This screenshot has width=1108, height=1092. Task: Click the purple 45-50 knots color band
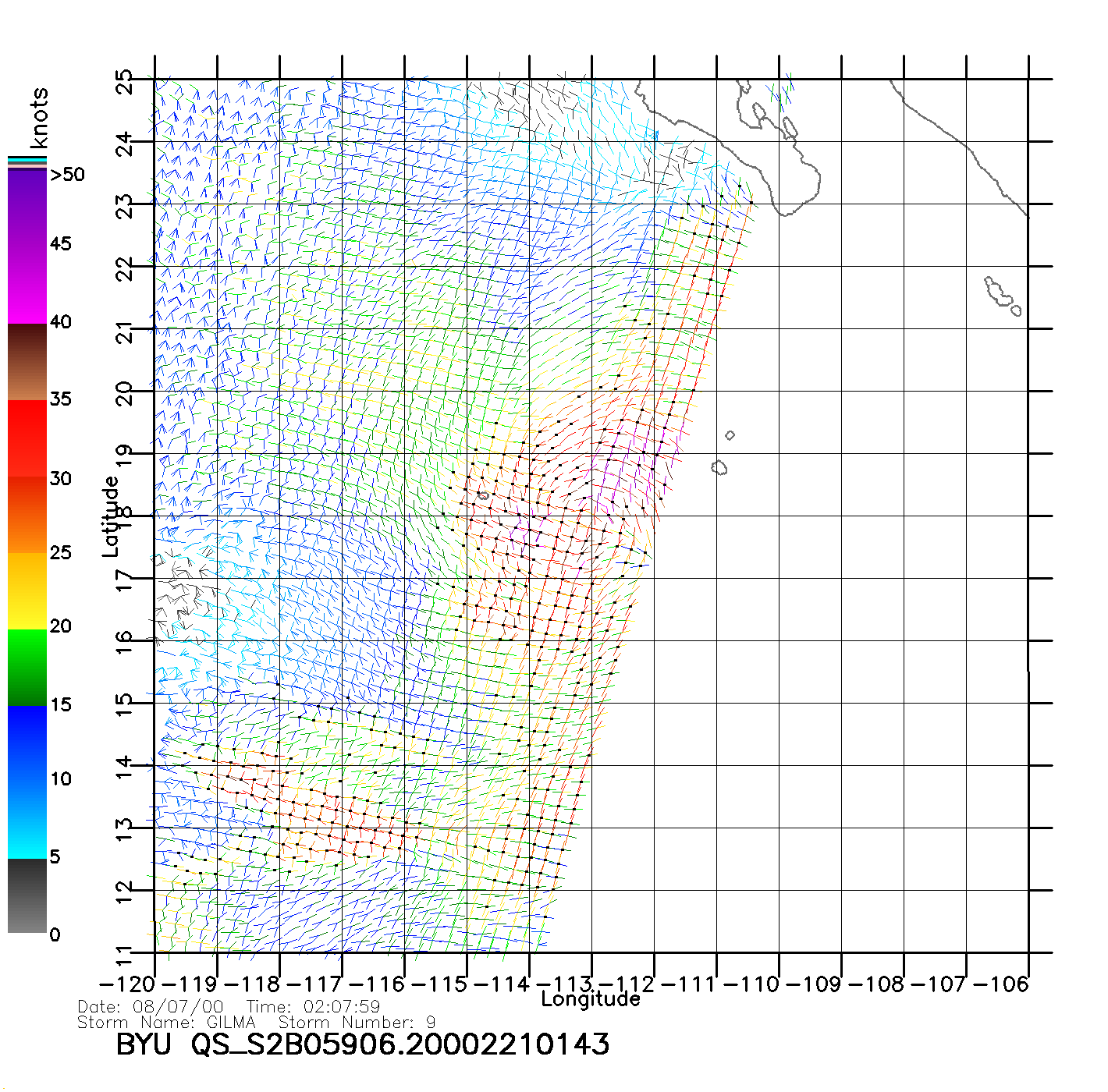click(27, 207)
